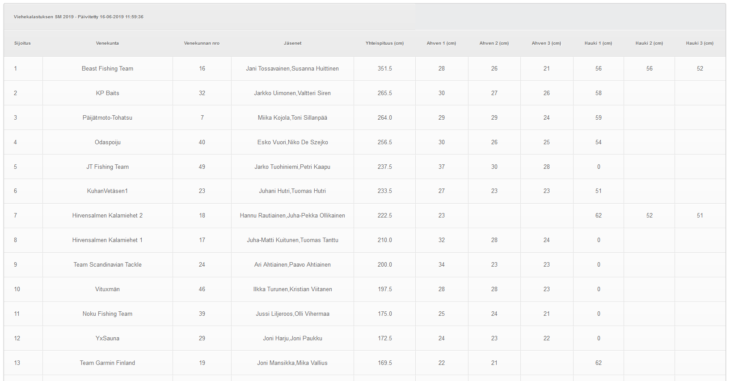This screenshot has width=730, height=381.
Task: Click the Team Garmin Finland row name
Action: tap(108, 363)
